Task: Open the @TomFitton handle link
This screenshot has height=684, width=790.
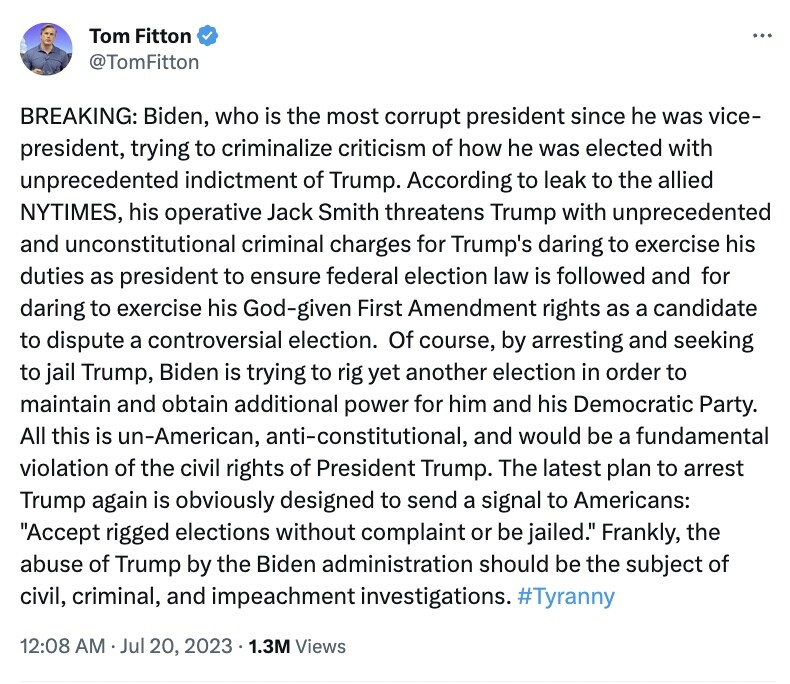Action: click(x=144, y=62)
